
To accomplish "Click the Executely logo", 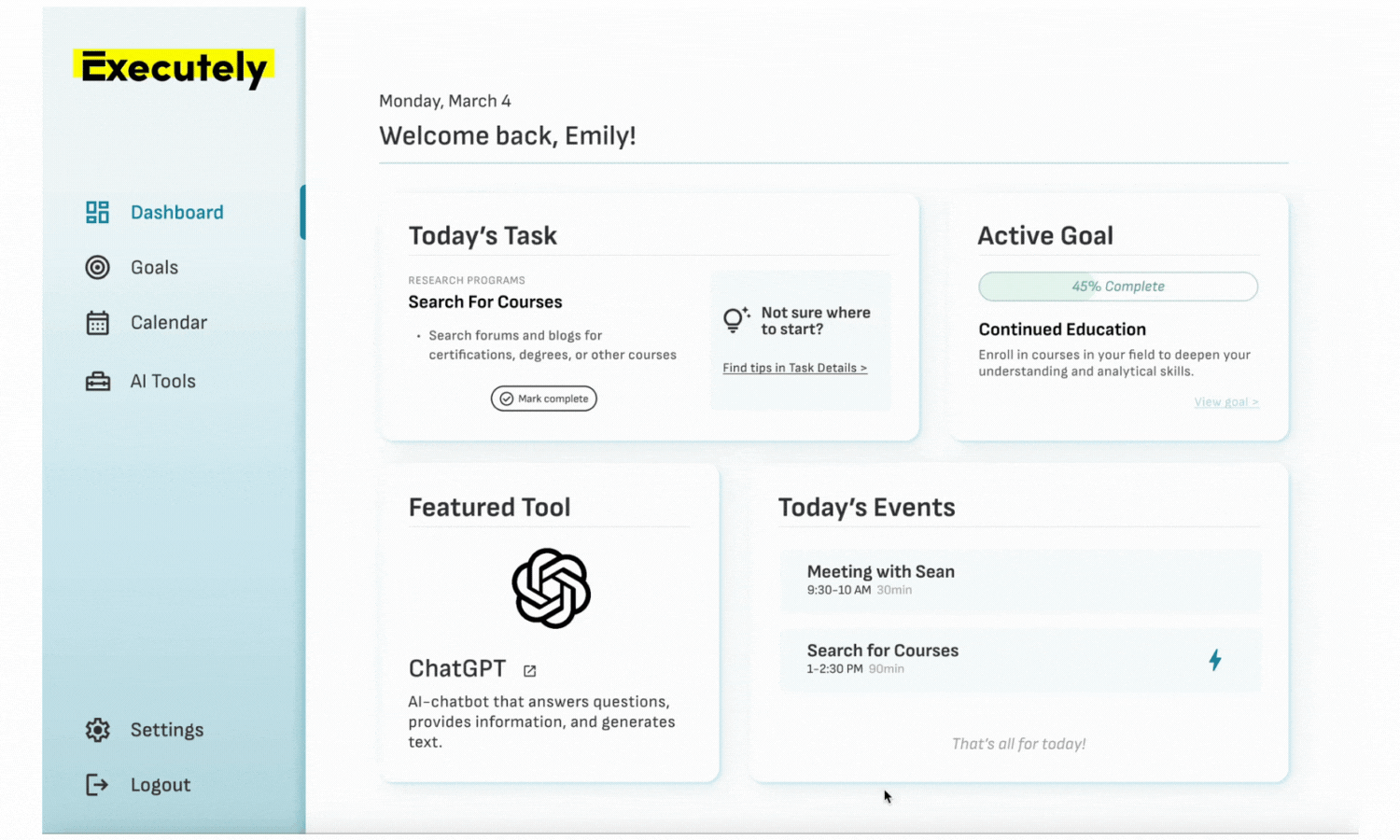I will (x=175, y=68).
